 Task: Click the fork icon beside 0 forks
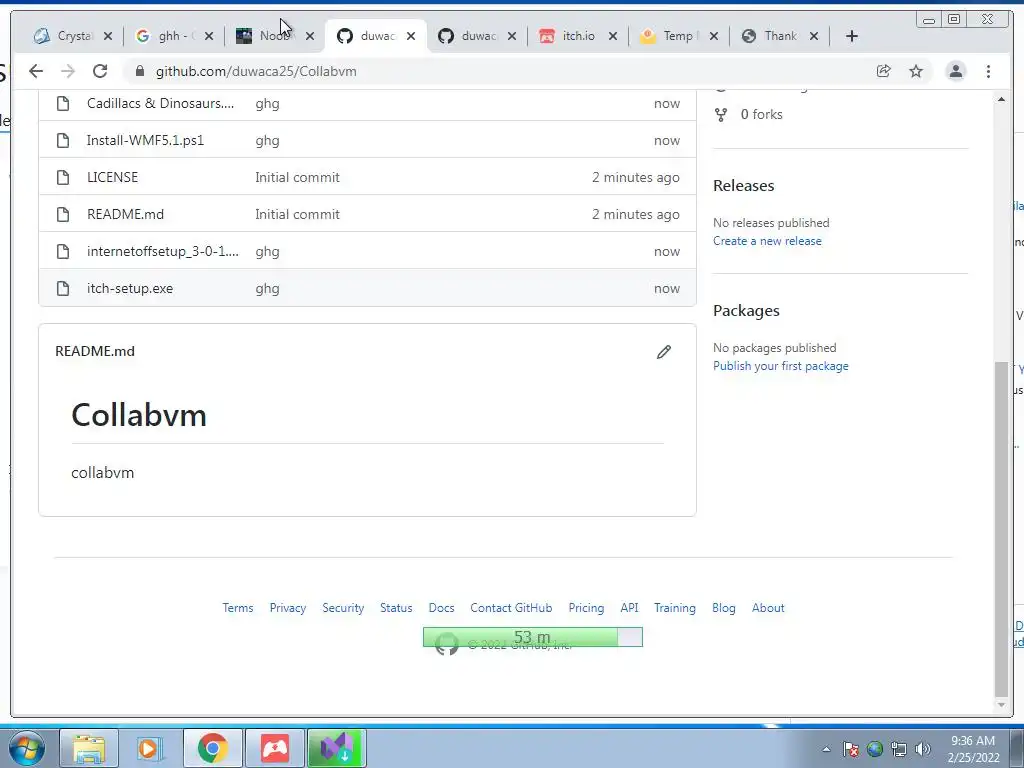(x=721, y=115)
